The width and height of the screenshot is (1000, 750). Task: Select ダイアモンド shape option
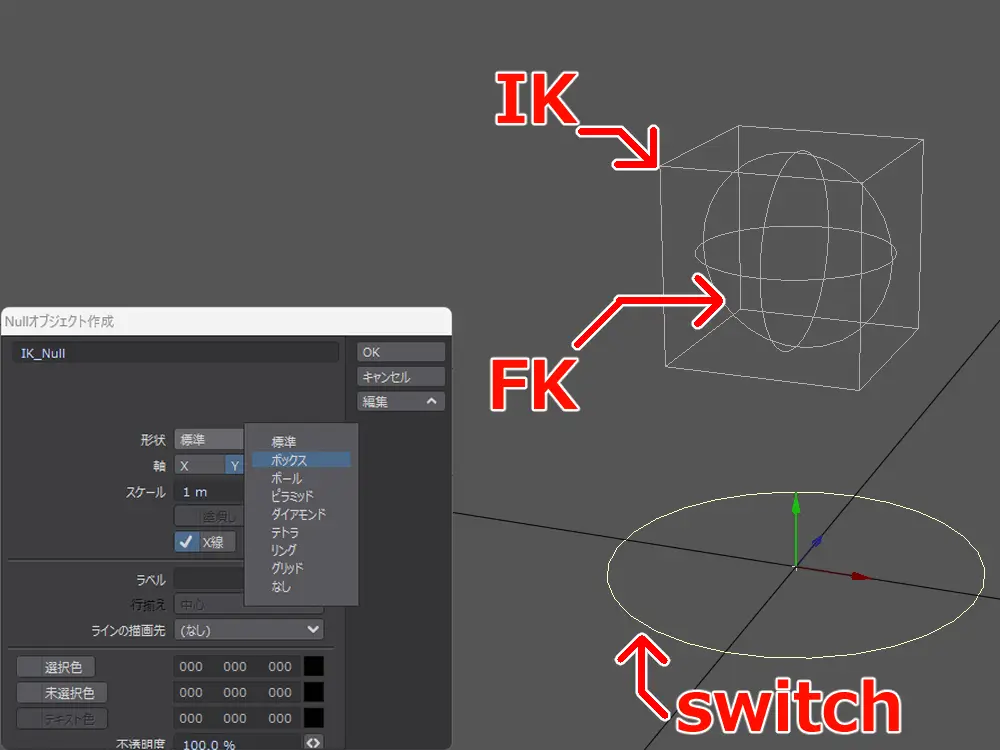[x=300, y=514]
